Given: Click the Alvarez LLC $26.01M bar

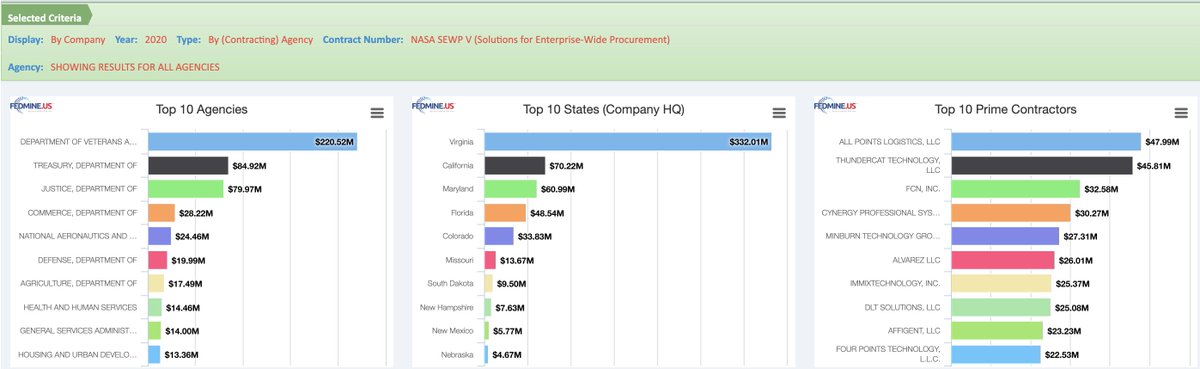Looking at the screenshot, I should point(1003,260).
